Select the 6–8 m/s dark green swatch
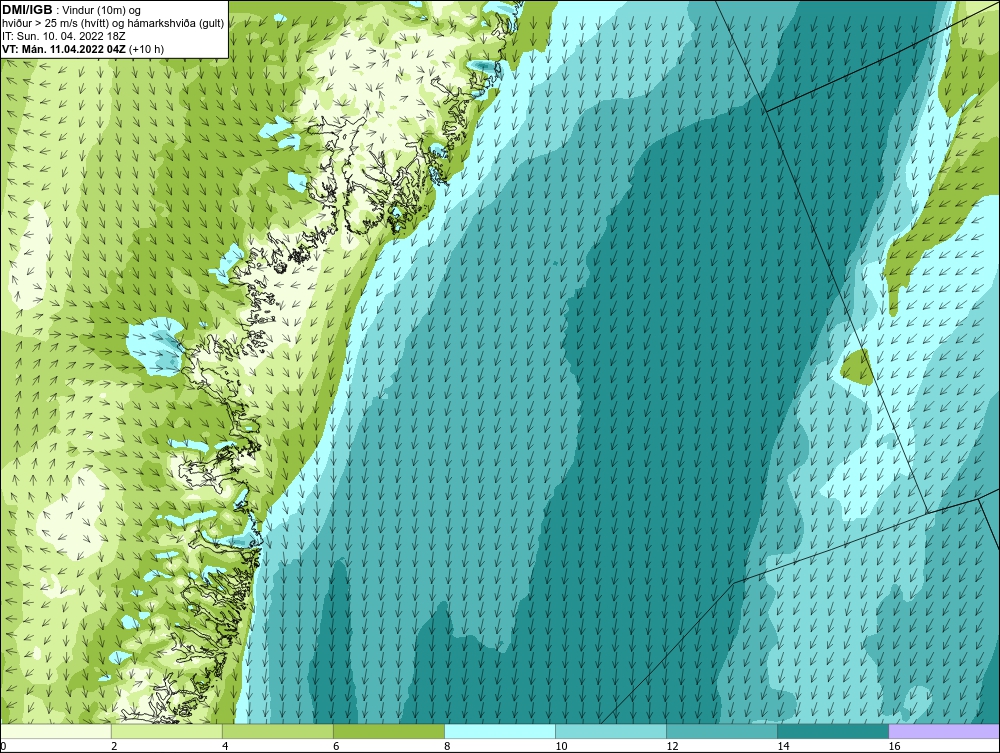1000x753 pixels. click(389, 731)
